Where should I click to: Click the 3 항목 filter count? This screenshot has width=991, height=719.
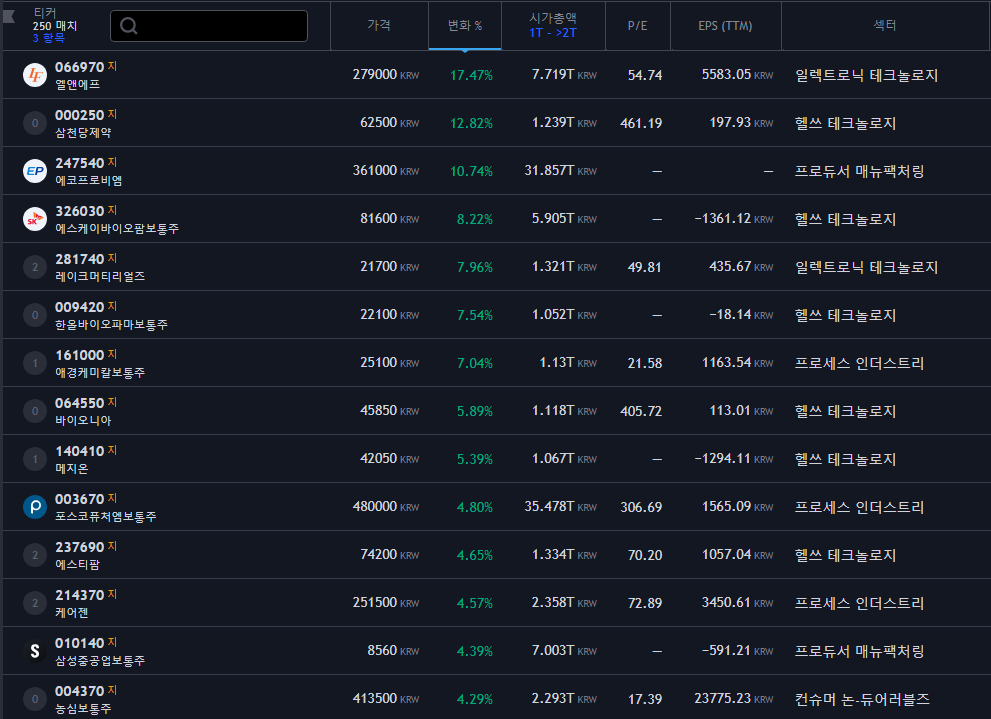(x=48, y=38)
